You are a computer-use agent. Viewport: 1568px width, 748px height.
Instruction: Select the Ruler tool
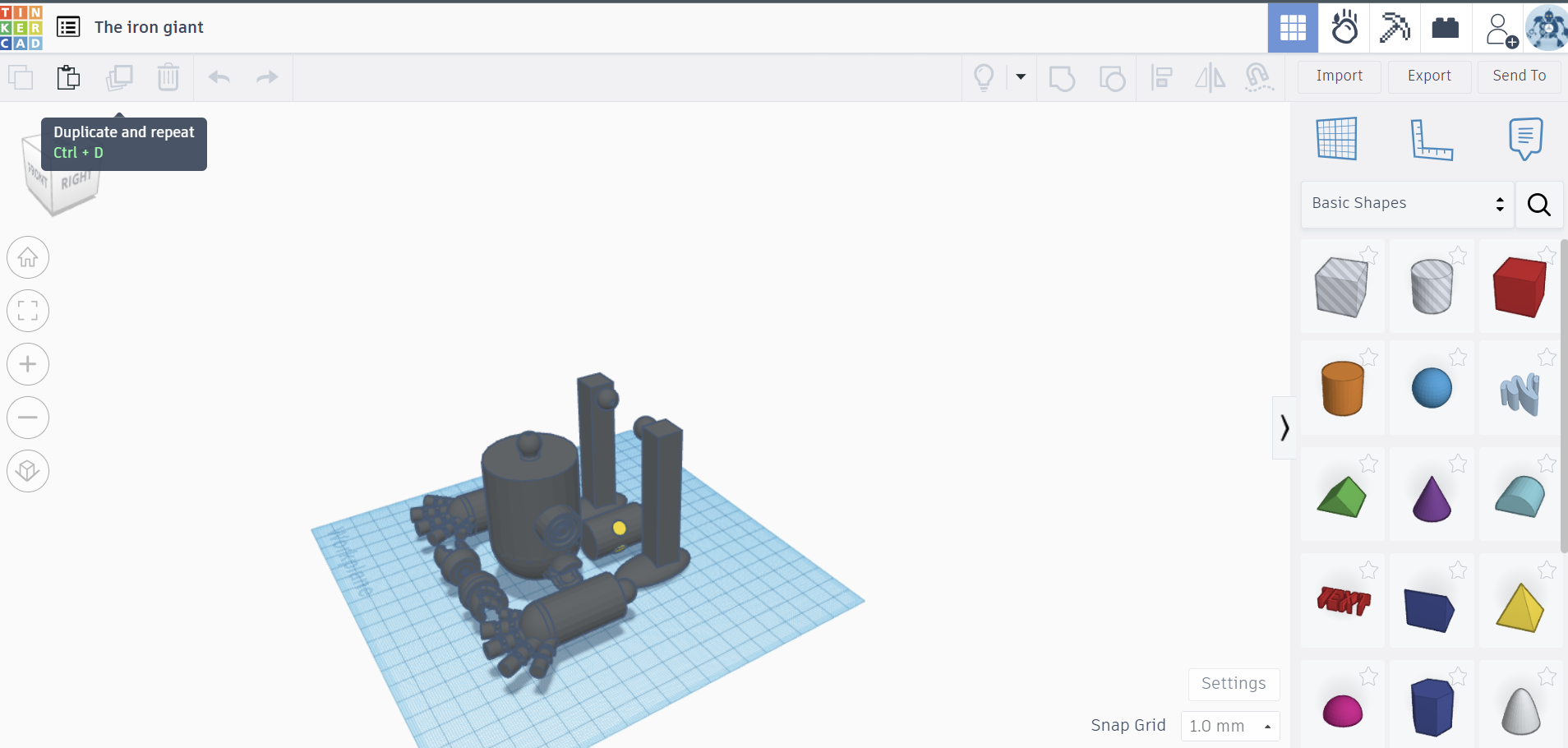point(1431,139)
